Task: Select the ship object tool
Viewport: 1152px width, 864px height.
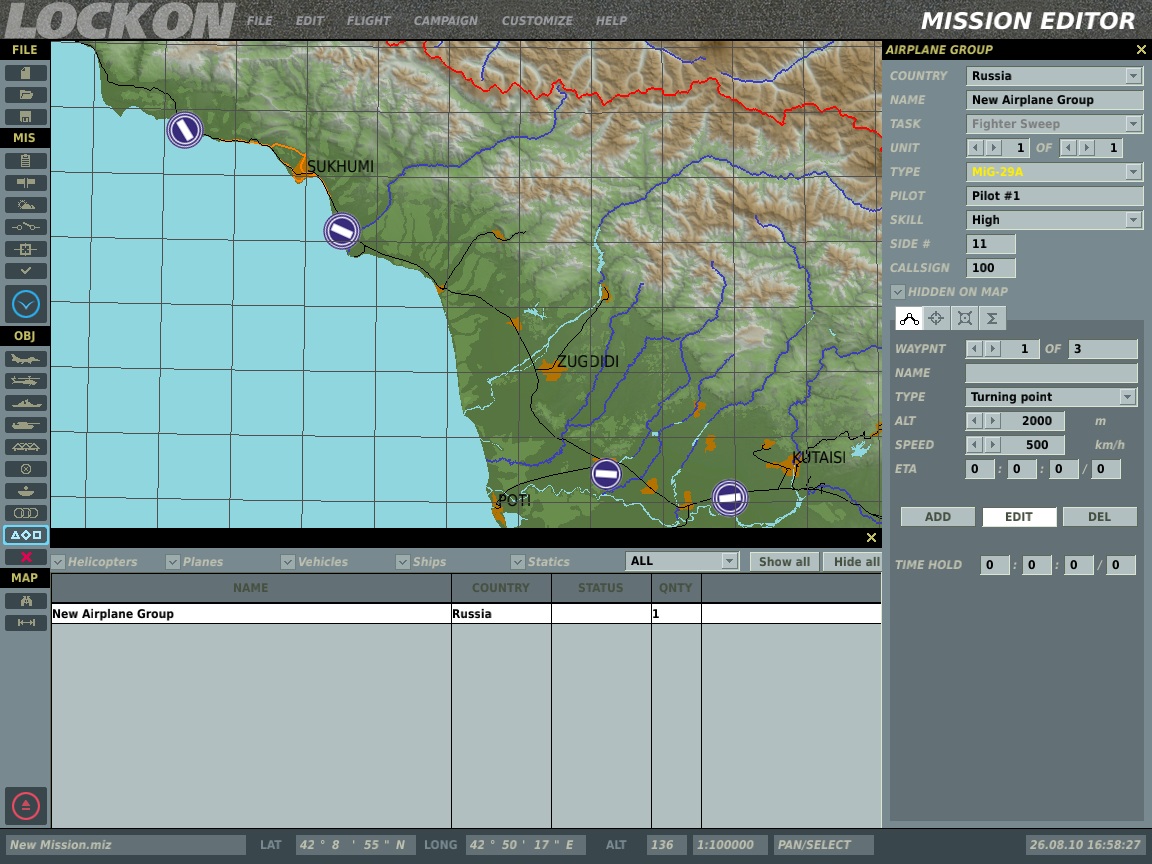Action: (26, 403)
